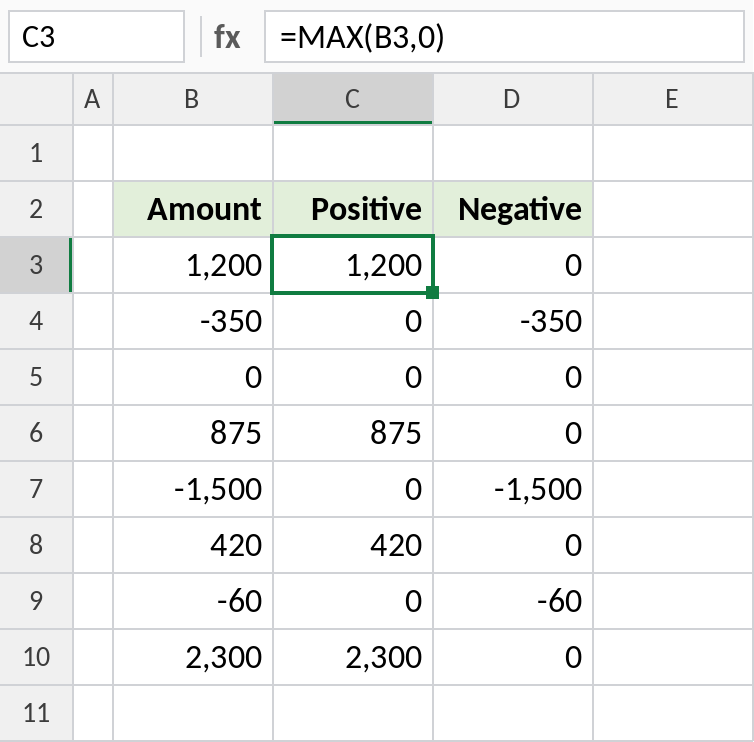The image size is (754, 742).
Task: Select row 5 header
Action: (x=36, y=377)
